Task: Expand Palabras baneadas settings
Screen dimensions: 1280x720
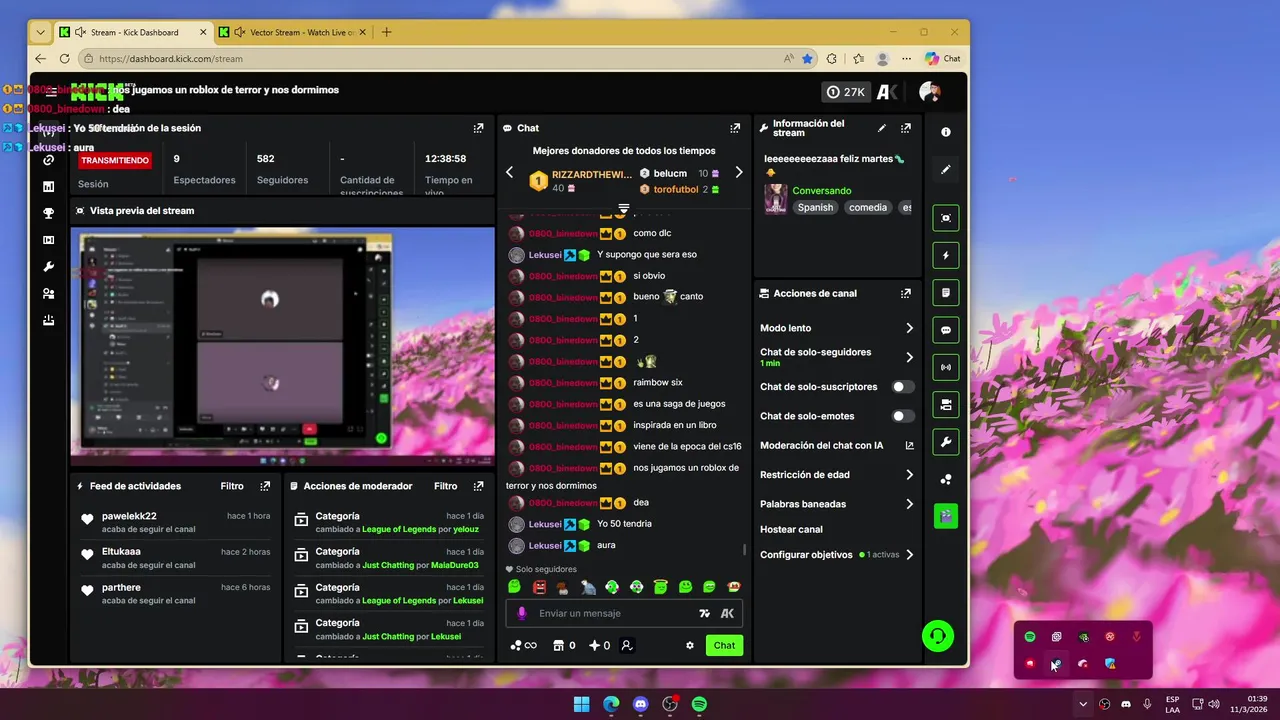Action: coord(909,504)
